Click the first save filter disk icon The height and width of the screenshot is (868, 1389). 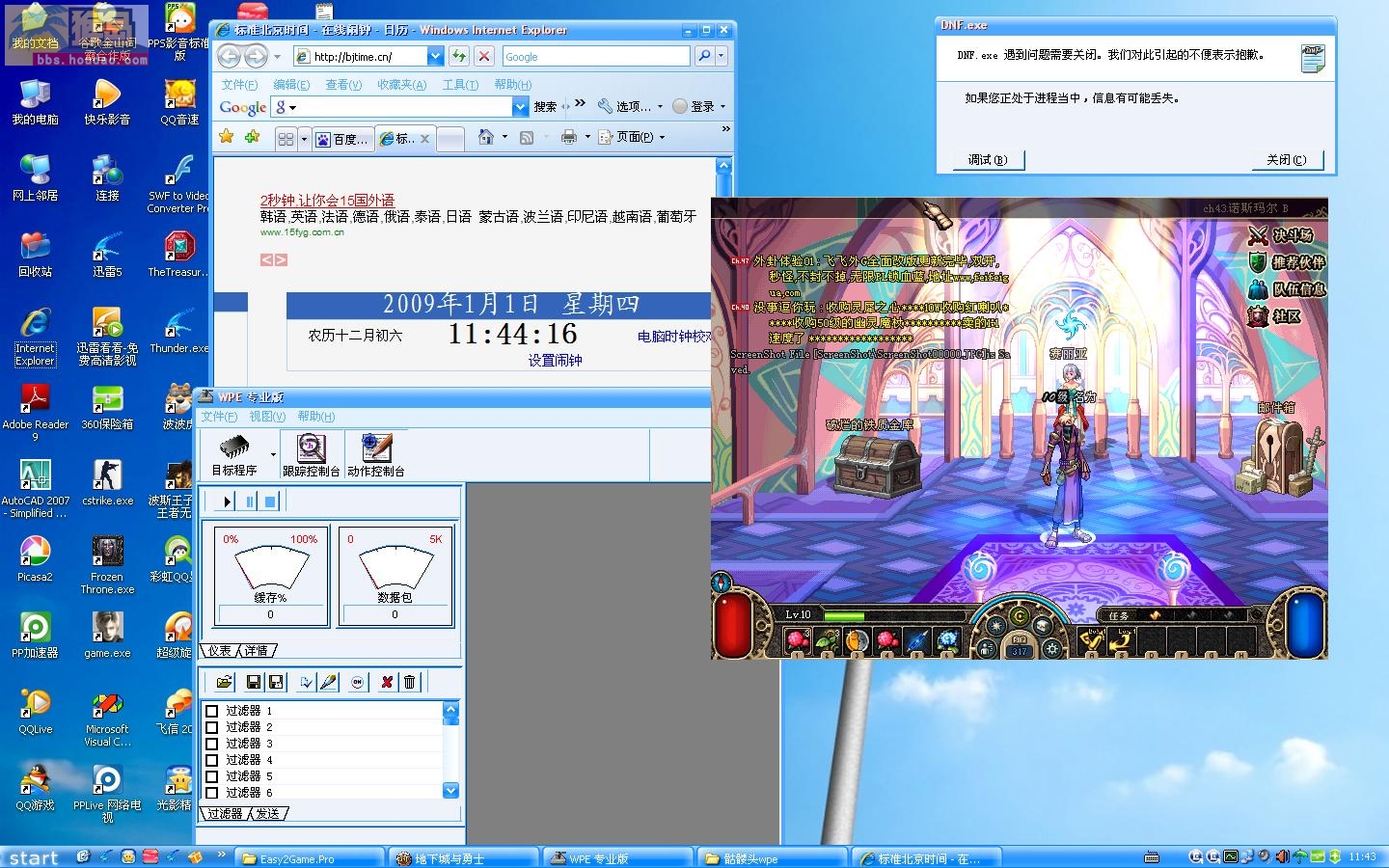(254, 682)
